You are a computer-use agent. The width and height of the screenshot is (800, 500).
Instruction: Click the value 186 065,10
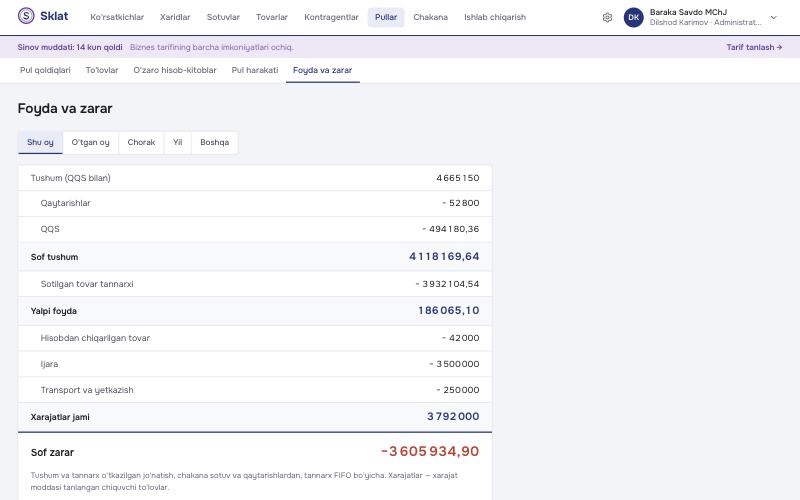448,311
